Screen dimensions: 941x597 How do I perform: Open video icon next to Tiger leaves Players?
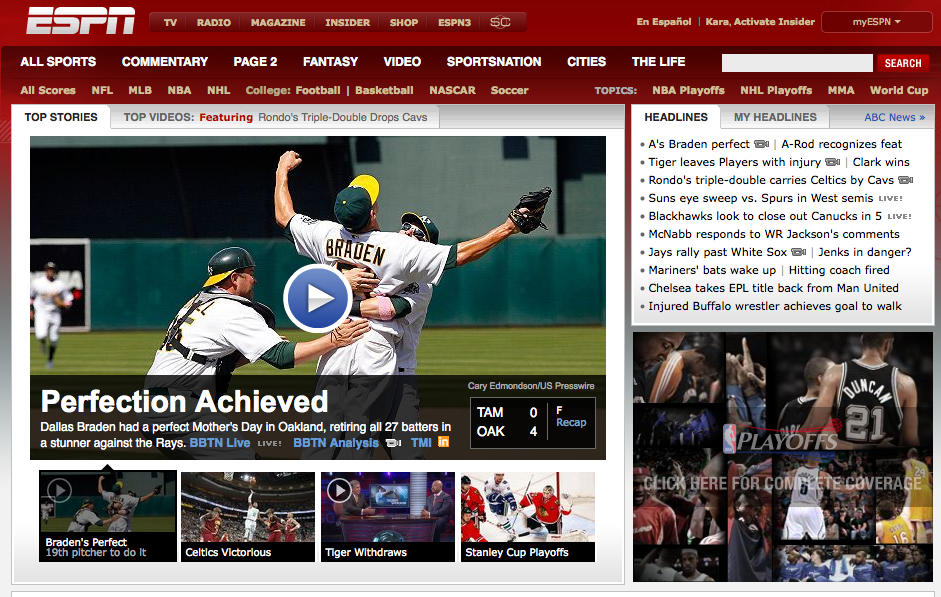pyautogui.click(x=832, y=162)
